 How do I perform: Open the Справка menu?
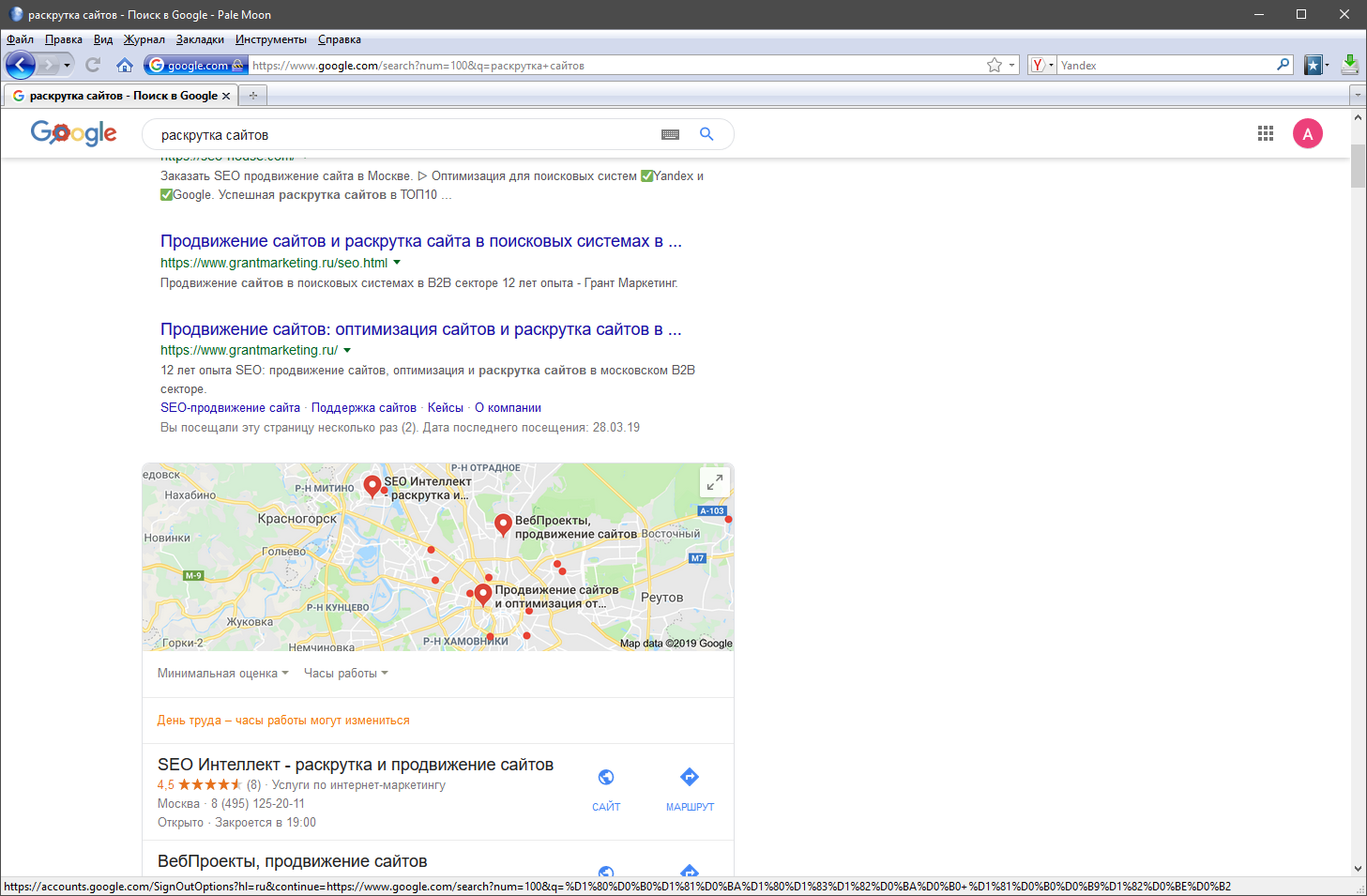click(340, 39)
